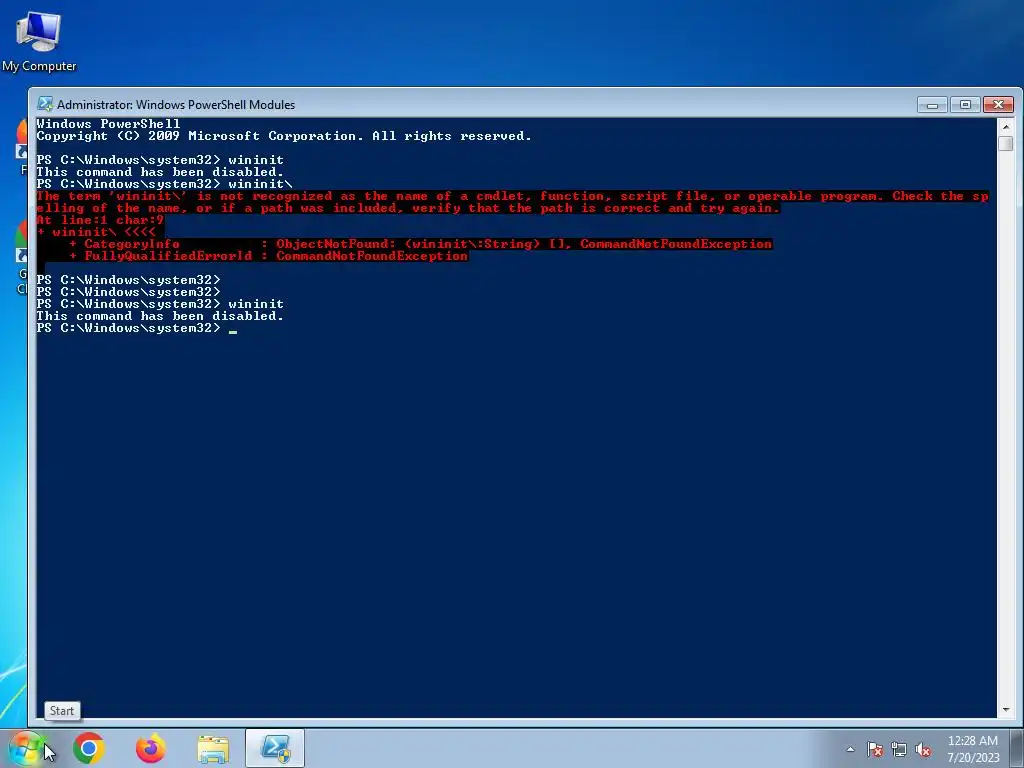
Task: Click the Show desktop button by clock
Action: [1017, 749]
